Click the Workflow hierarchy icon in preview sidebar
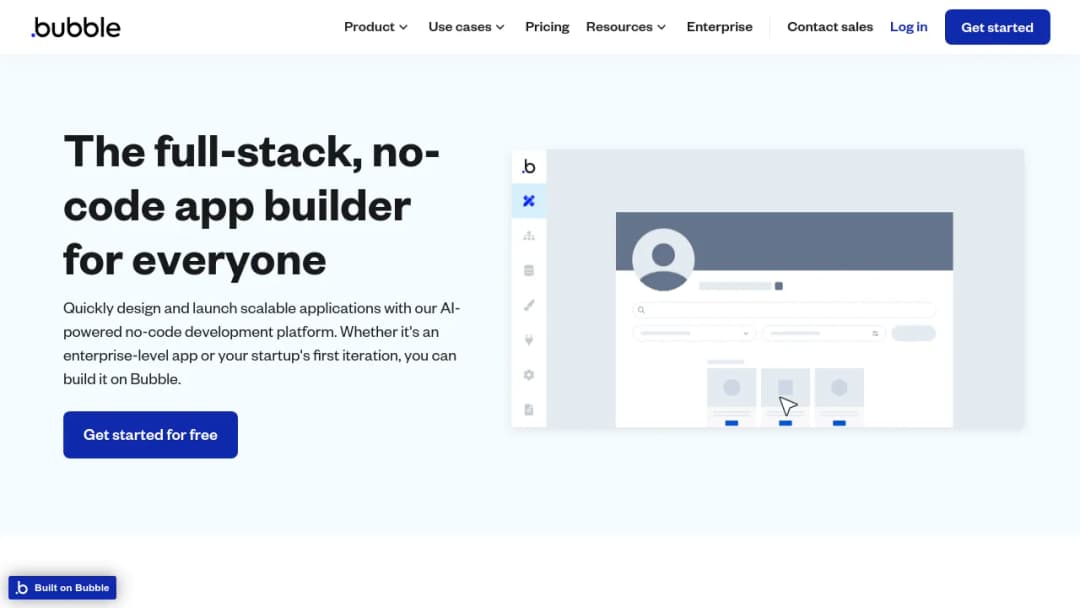 click(529, 235)
